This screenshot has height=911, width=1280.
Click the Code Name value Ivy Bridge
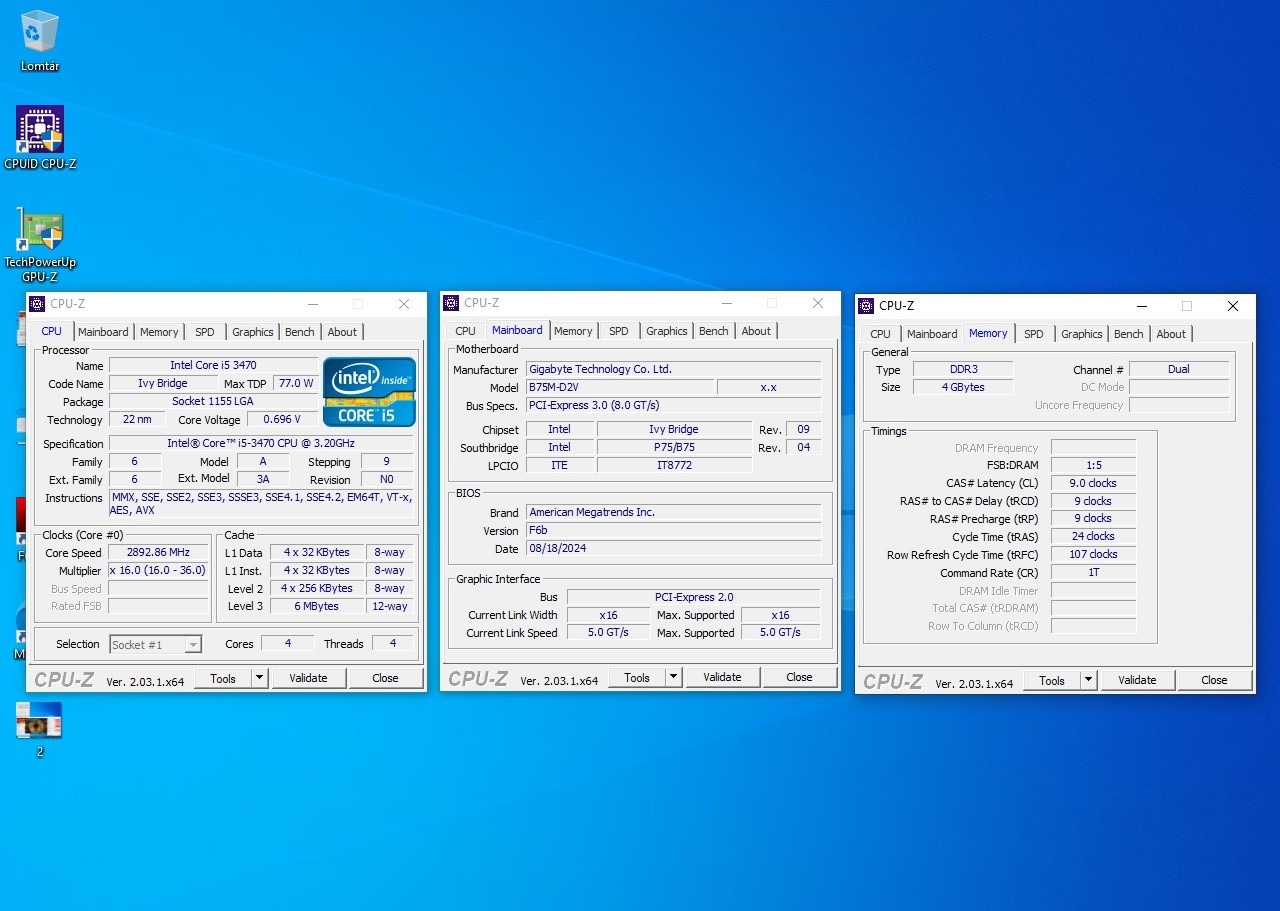tap(162, 384)
